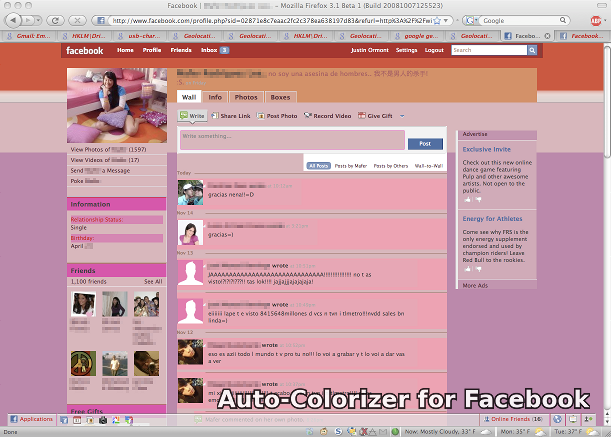This screenshot has height=437, width=611.
Task: Switch to the Photos profile tab
Action: click(245, 97)
